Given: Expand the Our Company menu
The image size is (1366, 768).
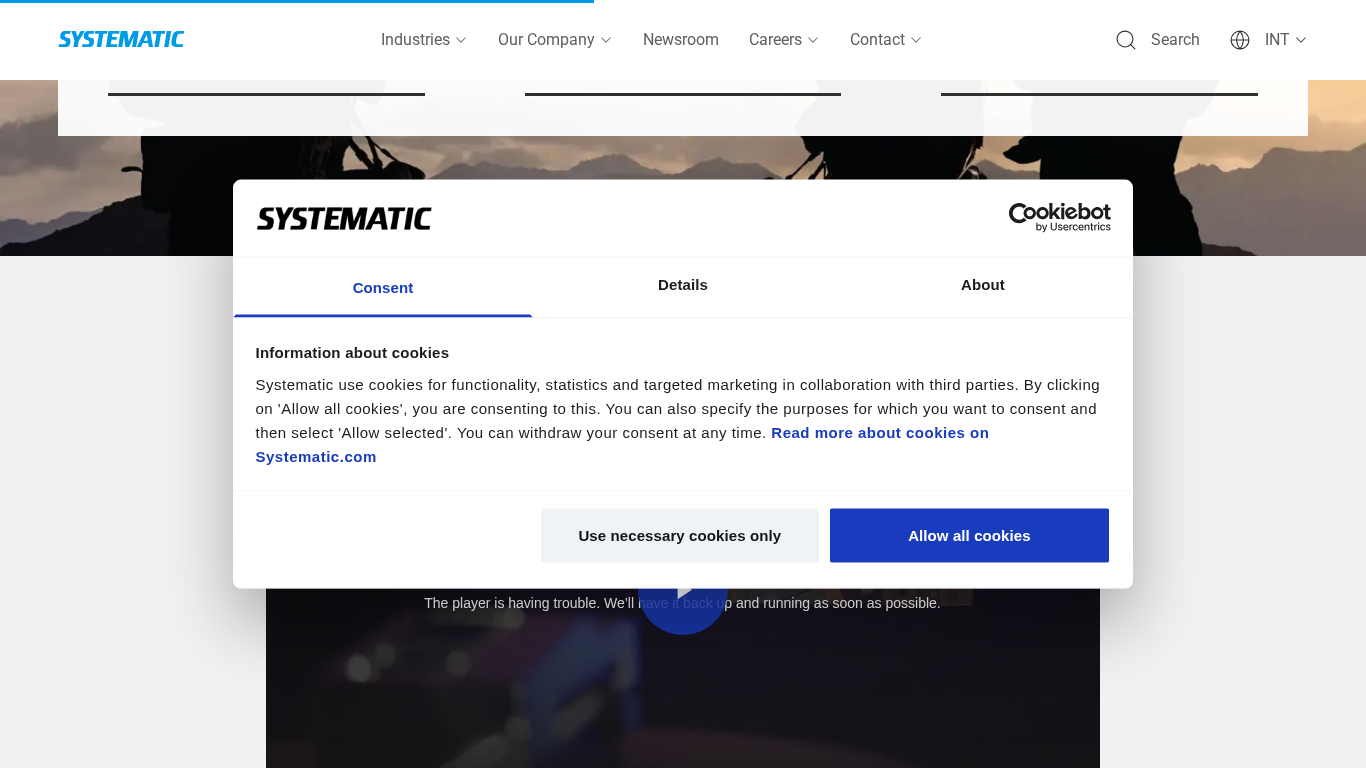Looking at the screenshot, I should click(x=555, y=40).
